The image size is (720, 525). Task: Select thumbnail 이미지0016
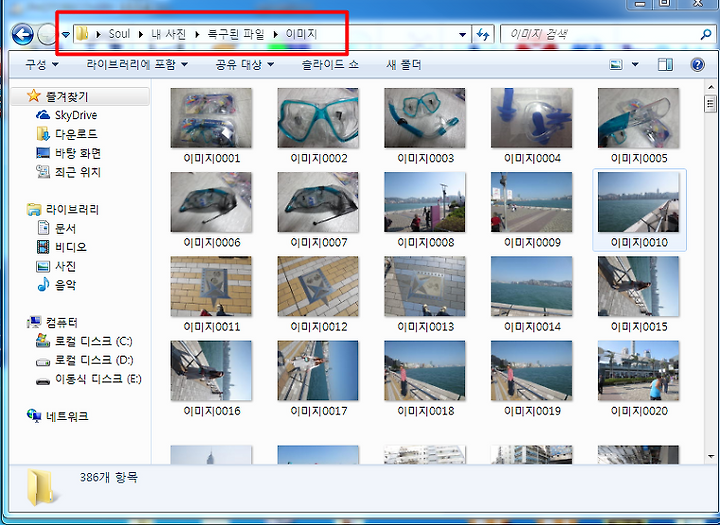211,370
